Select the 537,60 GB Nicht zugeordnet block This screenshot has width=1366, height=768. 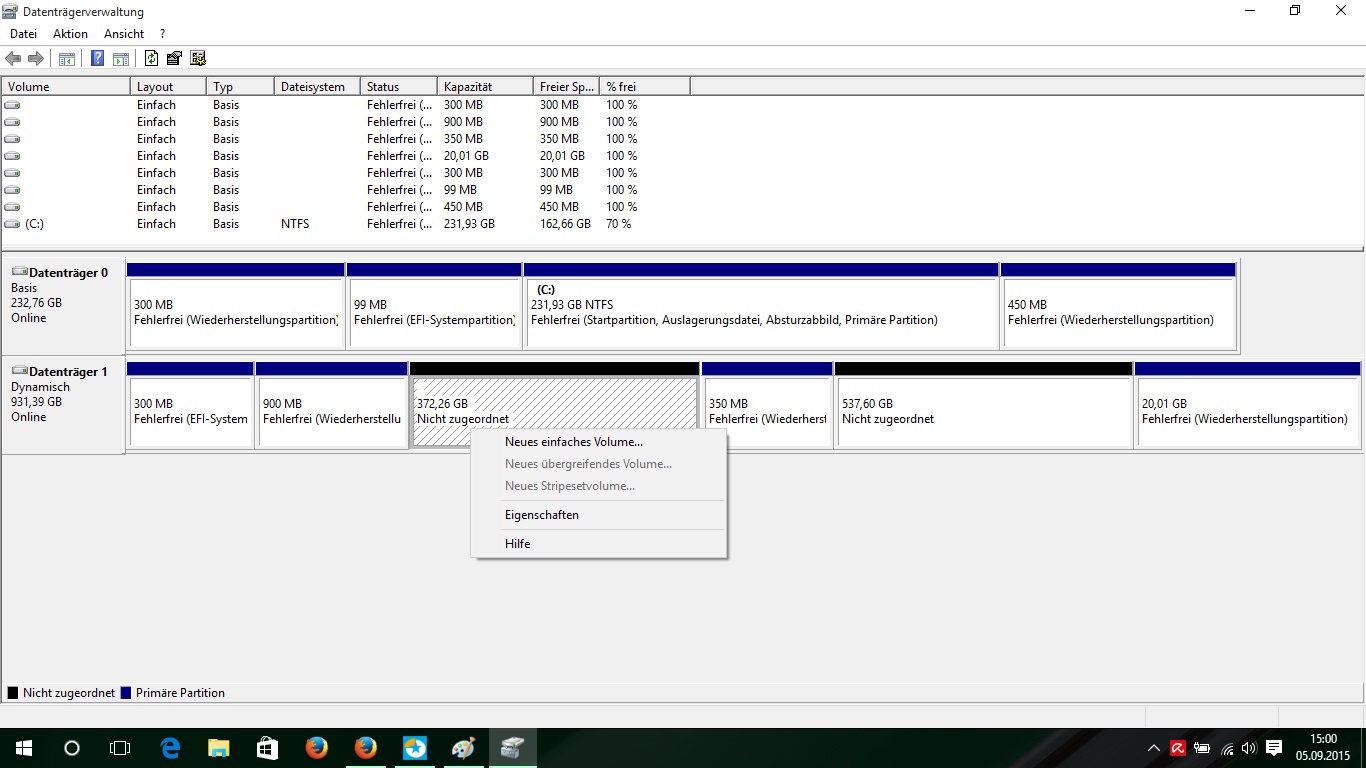coord(983,404)
